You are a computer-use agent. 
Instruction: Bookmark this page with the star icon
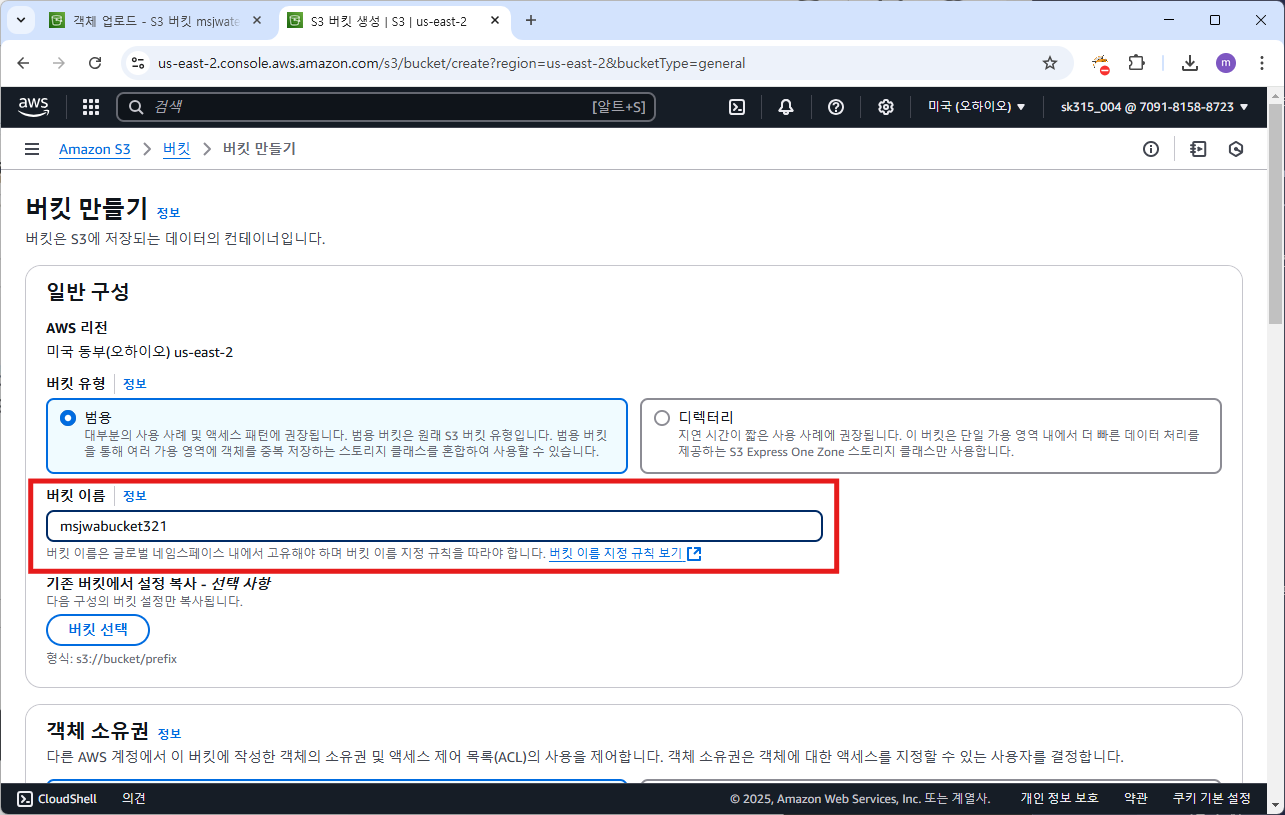click(1050, 63)
